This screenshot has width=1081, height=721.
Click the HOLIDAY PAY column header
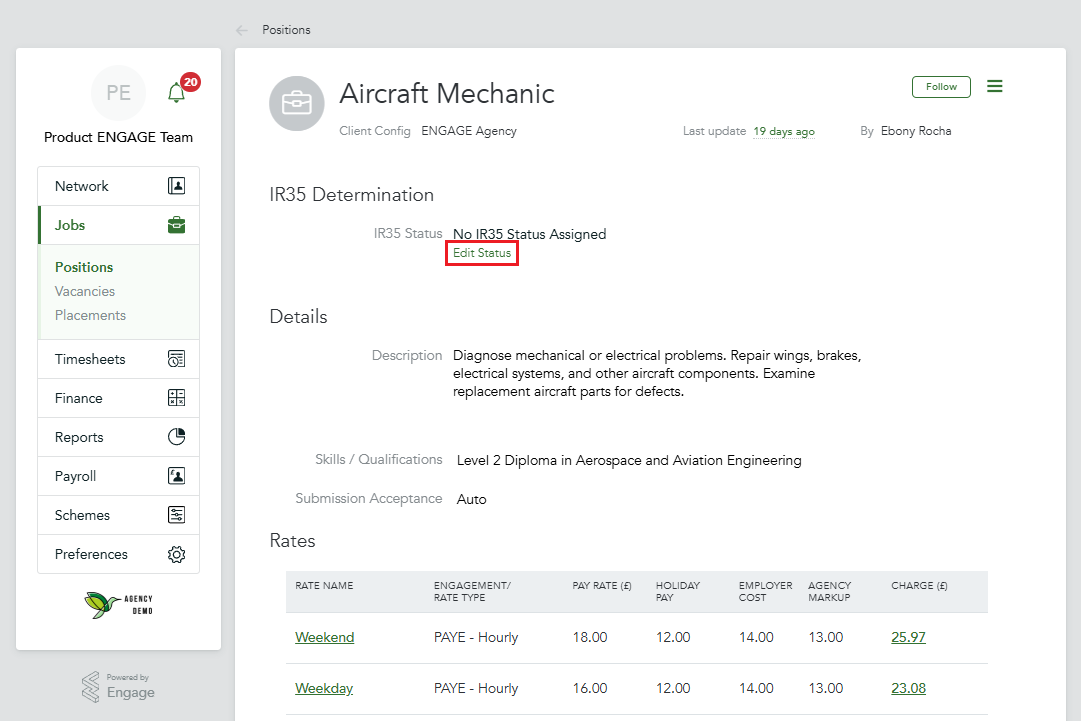[x=678, y=591]
